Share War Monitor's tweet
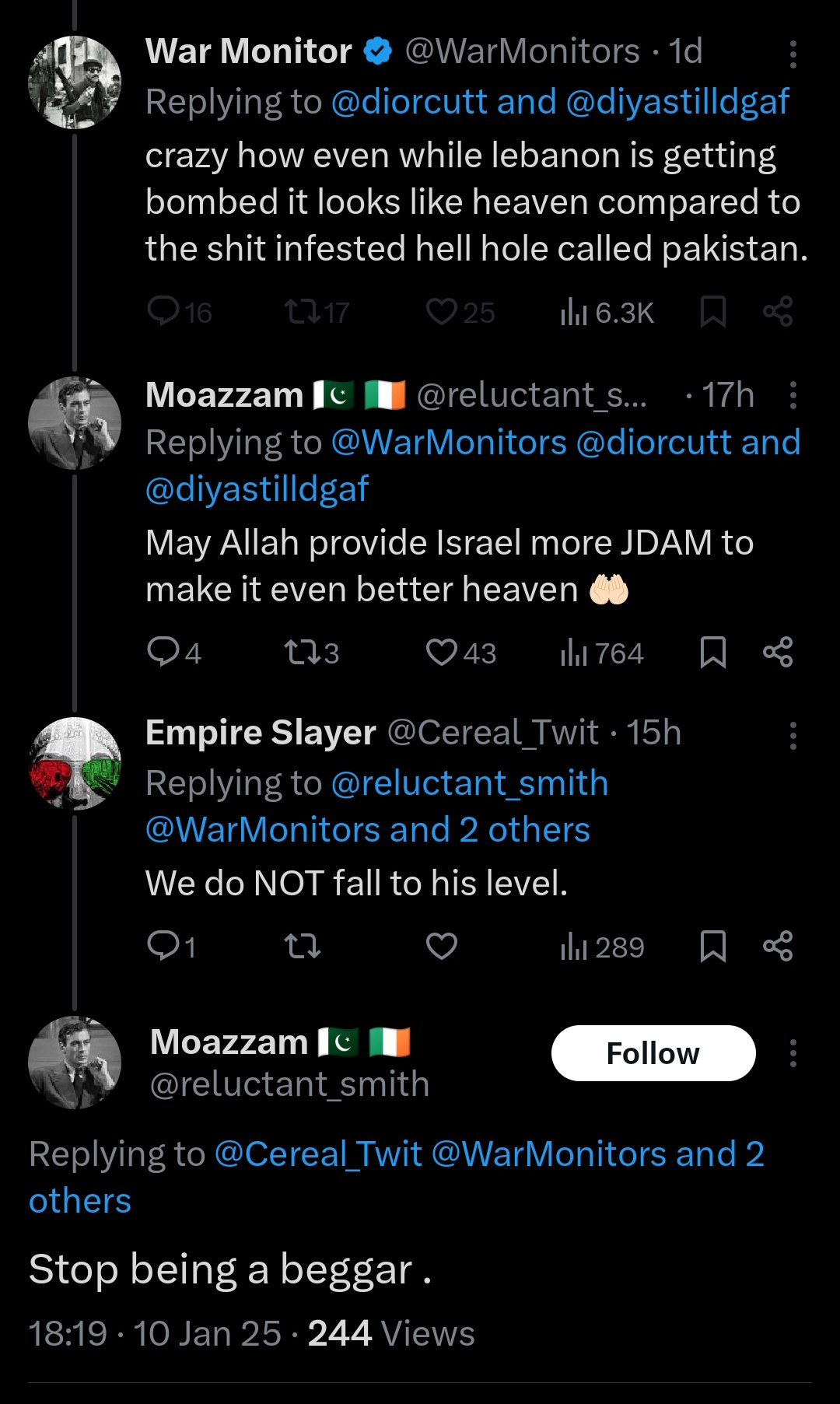The image size is (840, 1404). pyautogui.click(x=778, y=312)
